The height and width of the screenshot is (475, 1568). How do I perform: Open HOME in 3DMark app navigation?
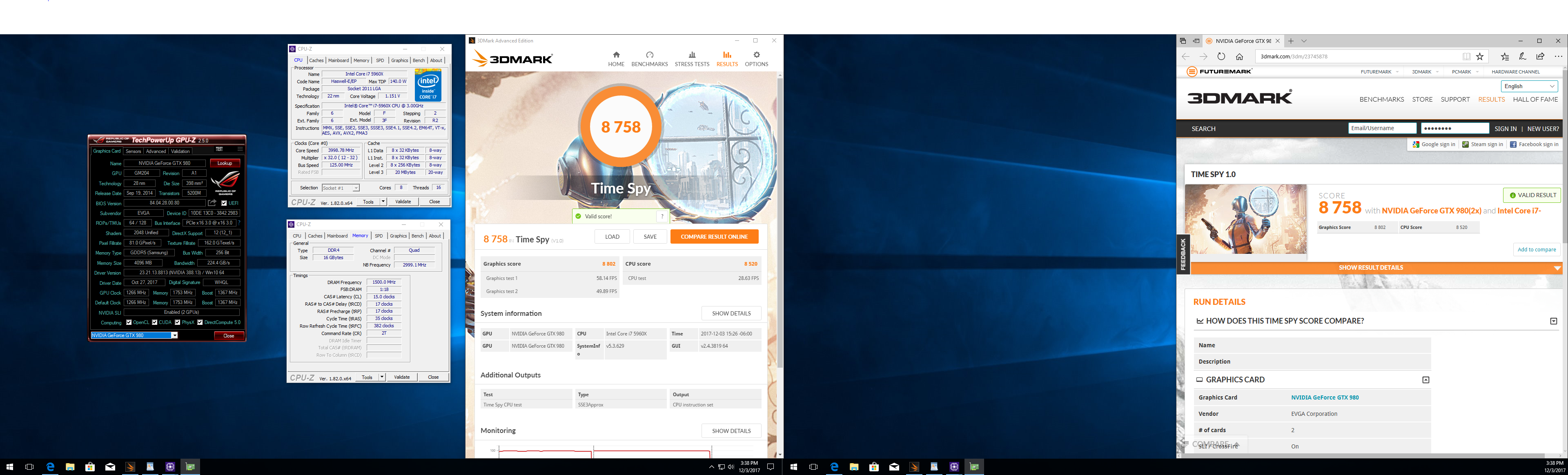coord(616,59)
